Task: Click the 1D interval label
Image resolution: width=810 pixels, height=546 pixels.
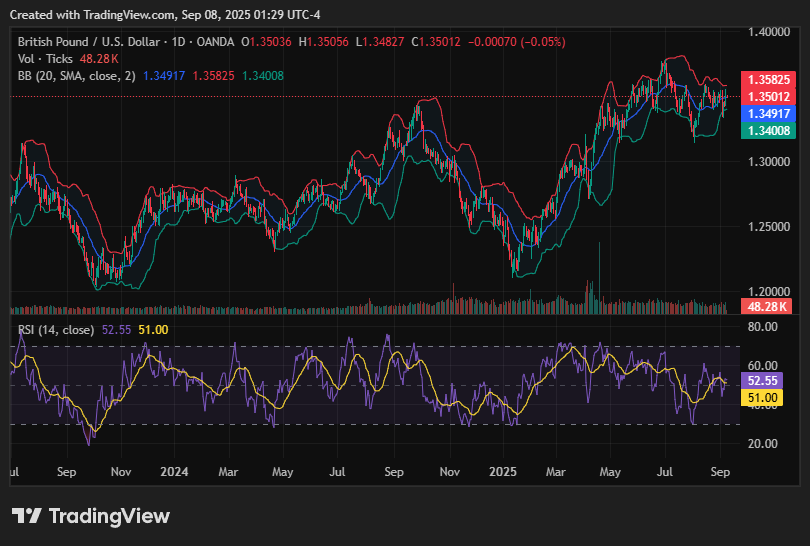Action: point(178,42)
